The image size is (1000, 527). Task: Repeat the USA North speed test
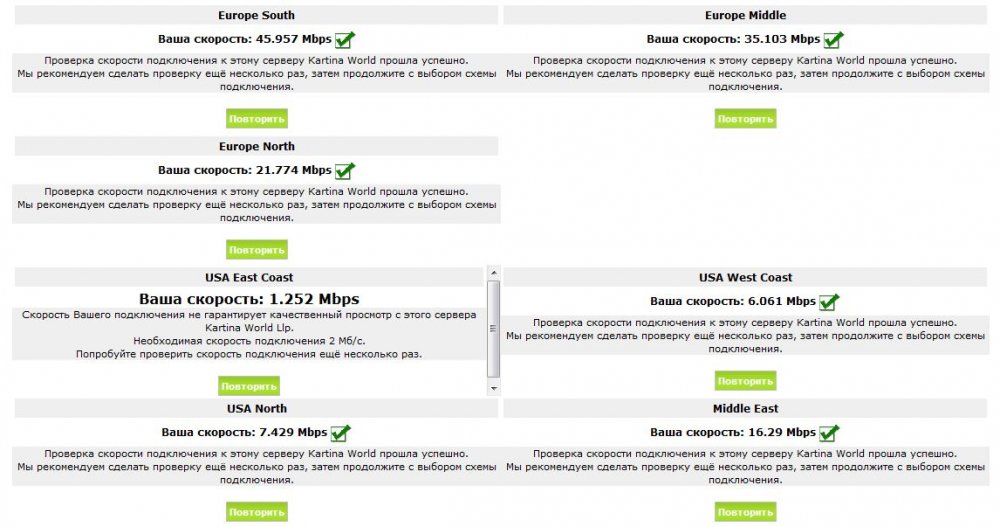[257, 512]
